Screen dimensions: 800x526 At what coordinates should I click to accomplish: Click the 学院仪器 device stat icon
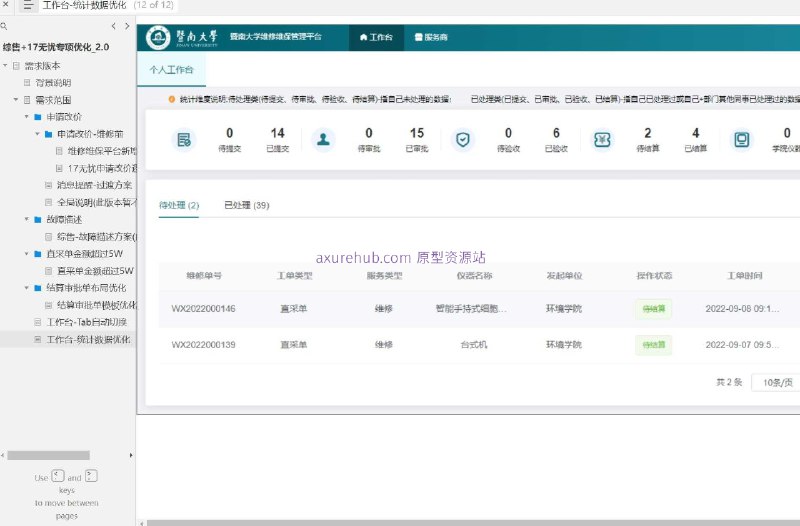741,139
